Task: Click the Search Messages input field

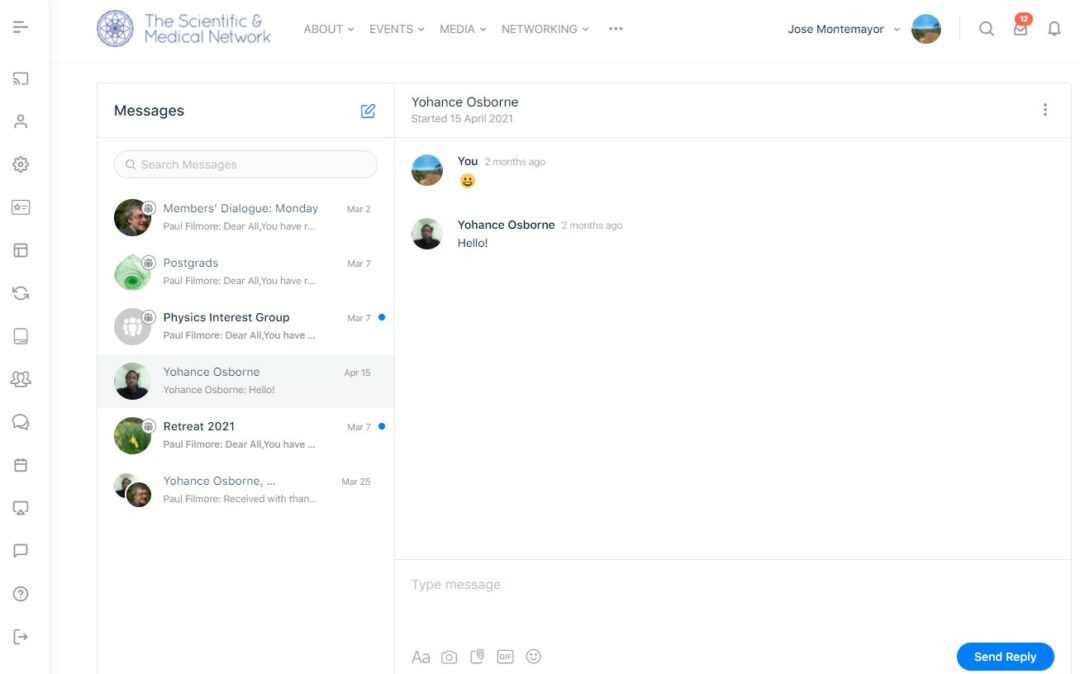Action: coord(245,164)
